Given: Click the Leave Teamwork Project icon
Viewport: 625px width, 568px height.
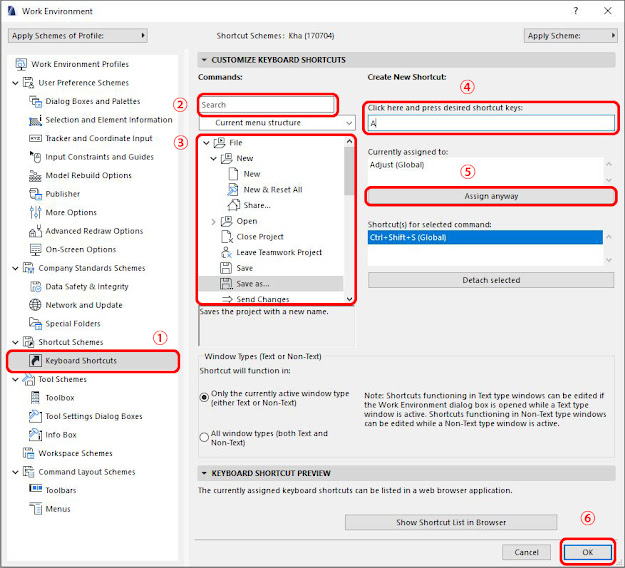Looking at the screenshot, I should pos(226,252).
